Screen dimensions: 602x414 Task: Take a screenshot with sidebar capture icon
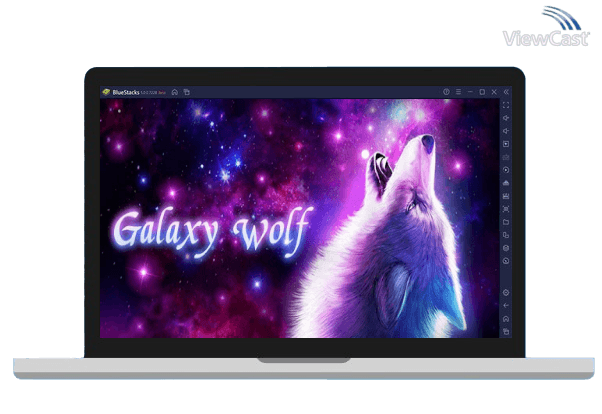click(x=506, y=209)
